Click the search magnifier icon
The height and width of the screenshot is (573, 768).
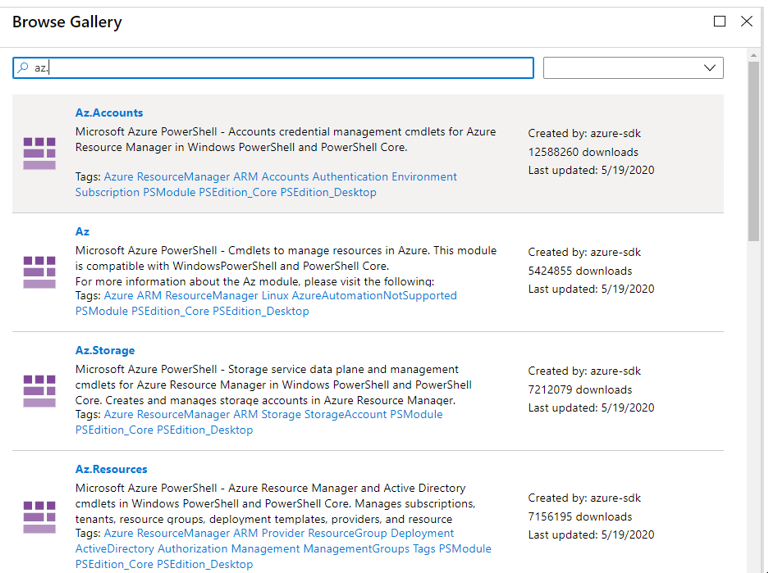[23, 68]
